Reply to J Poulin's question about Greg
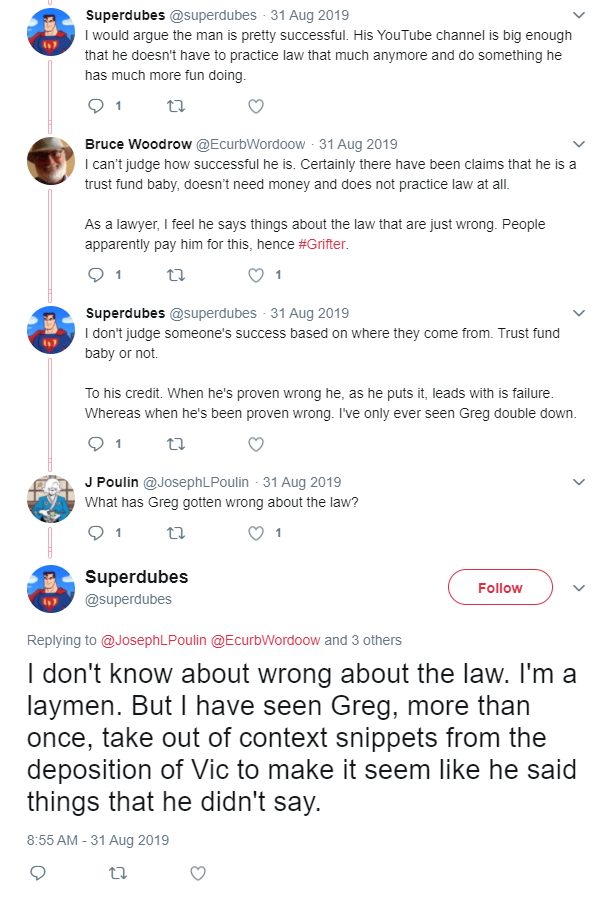609x897 pixels. (95, 533)
